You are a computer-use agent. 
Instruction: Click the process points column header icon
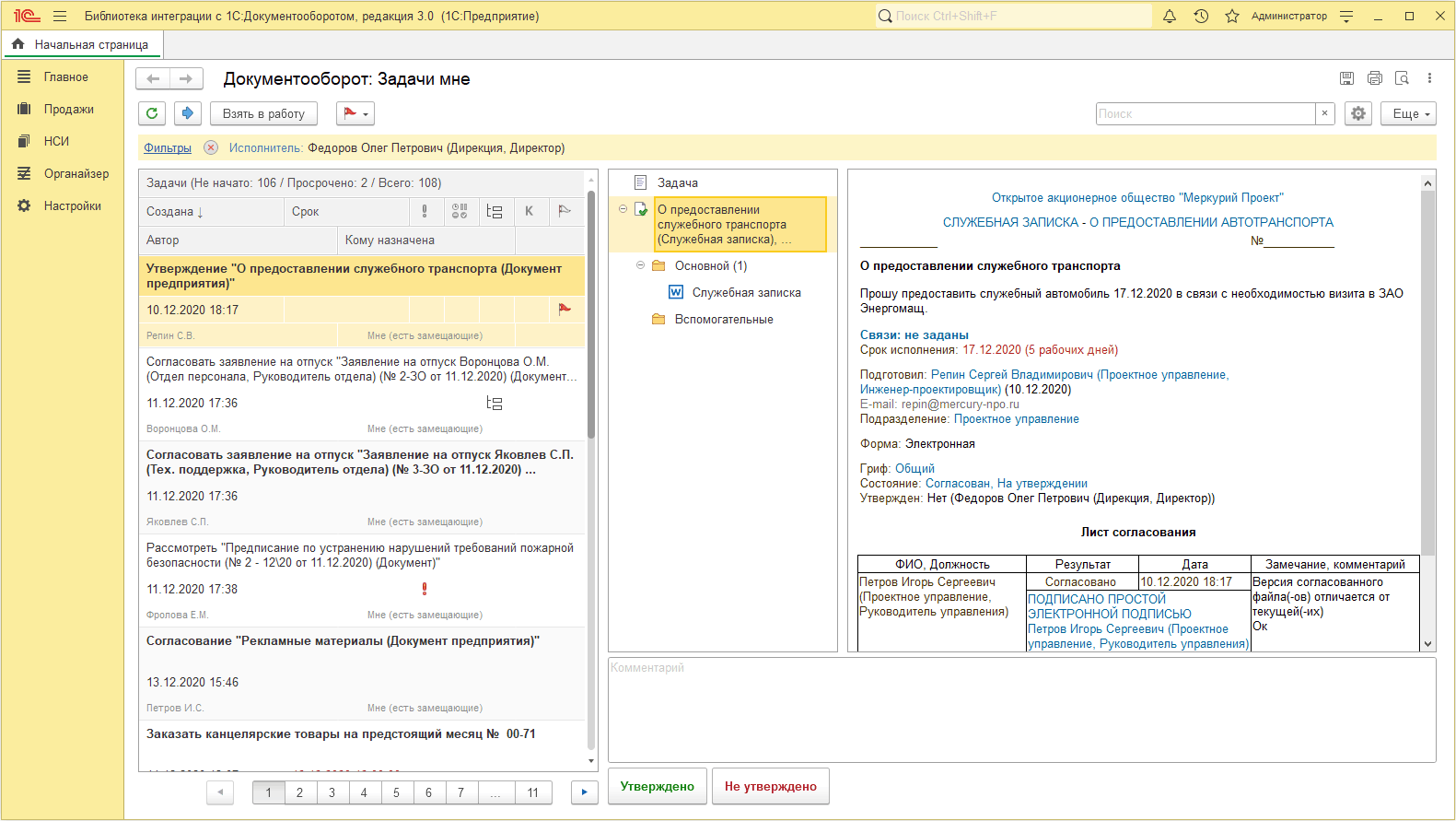[x=460, y=211]
